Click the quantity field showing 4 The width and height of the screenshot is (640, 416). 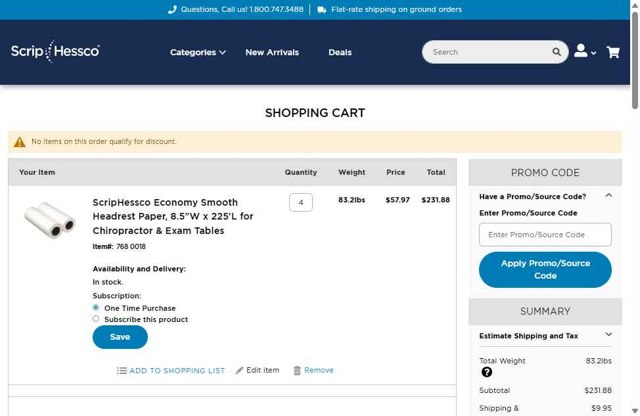pyautogui.click(x=301, y=202)
